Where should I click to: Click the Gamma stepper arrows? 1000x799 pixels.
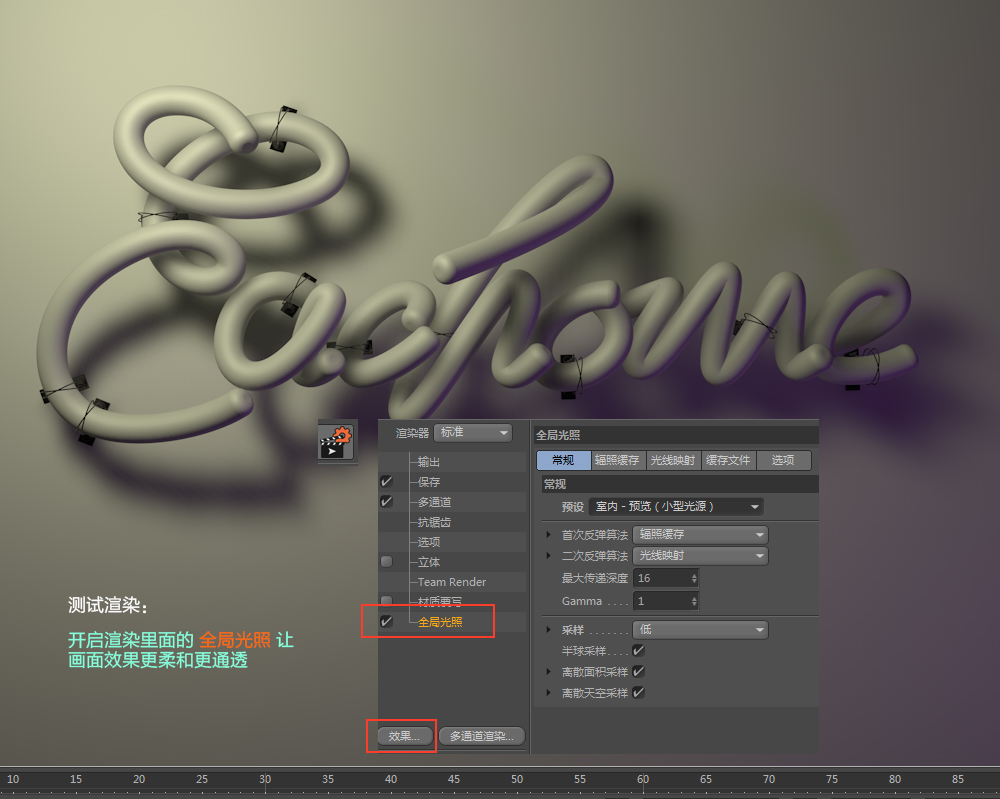tap(695, 601)
